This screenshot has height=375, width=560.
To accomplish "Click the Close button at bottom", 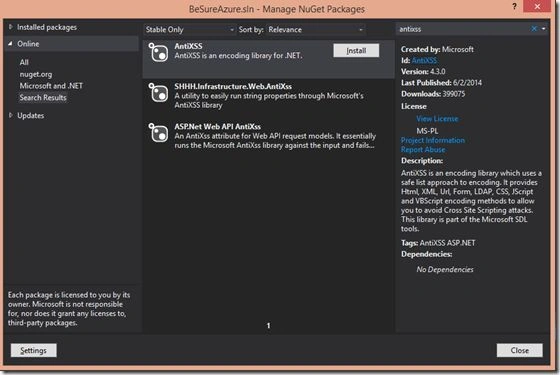I will click(x=520, y=350).
